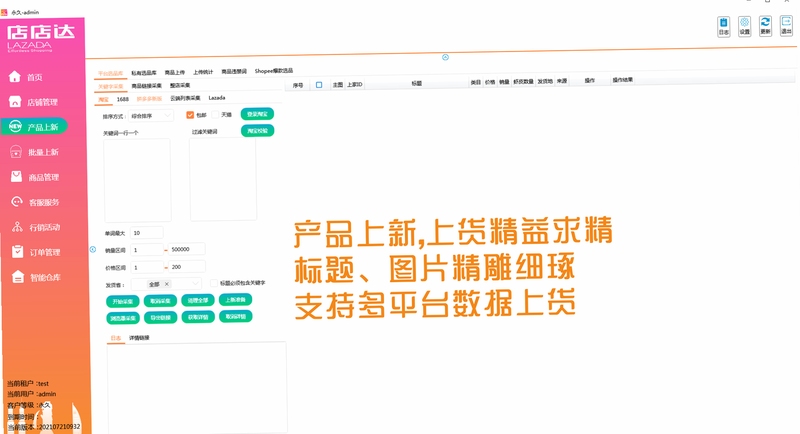The height and width of the screenshot is (434, 800).
Task: Click the 上新准备 button
Action: tap(235, 299)
